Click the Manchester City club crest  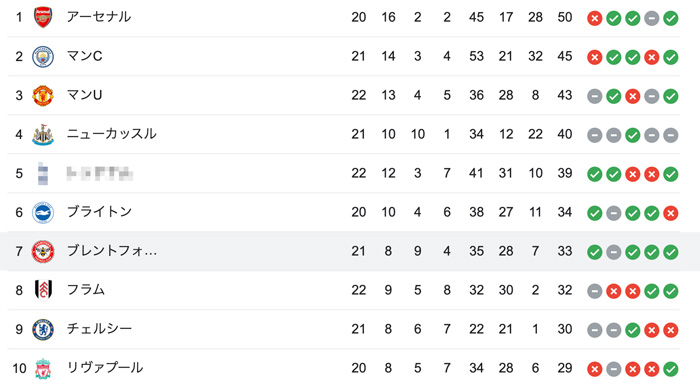pyautogui.click(x=43, y=56)
